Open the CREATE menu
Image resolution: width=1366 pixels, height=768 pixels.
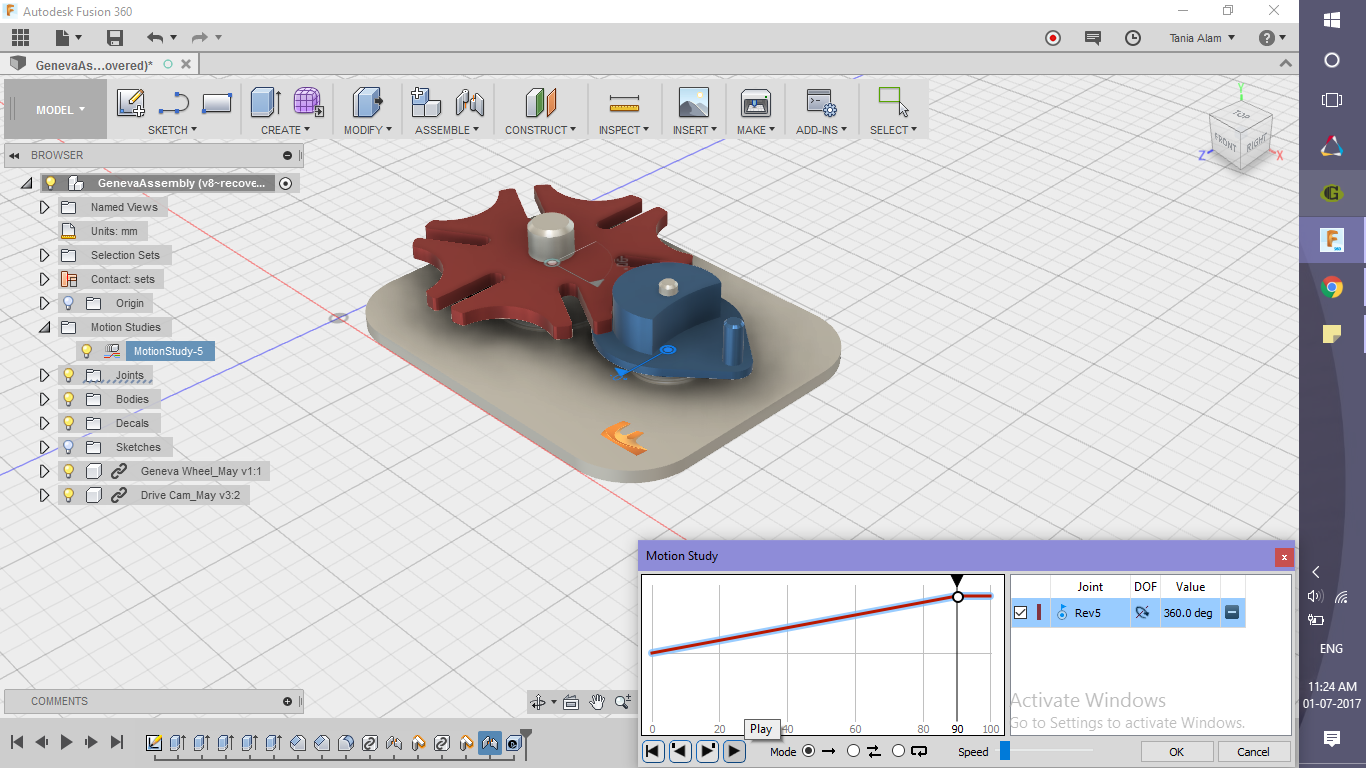click(286, 130)
